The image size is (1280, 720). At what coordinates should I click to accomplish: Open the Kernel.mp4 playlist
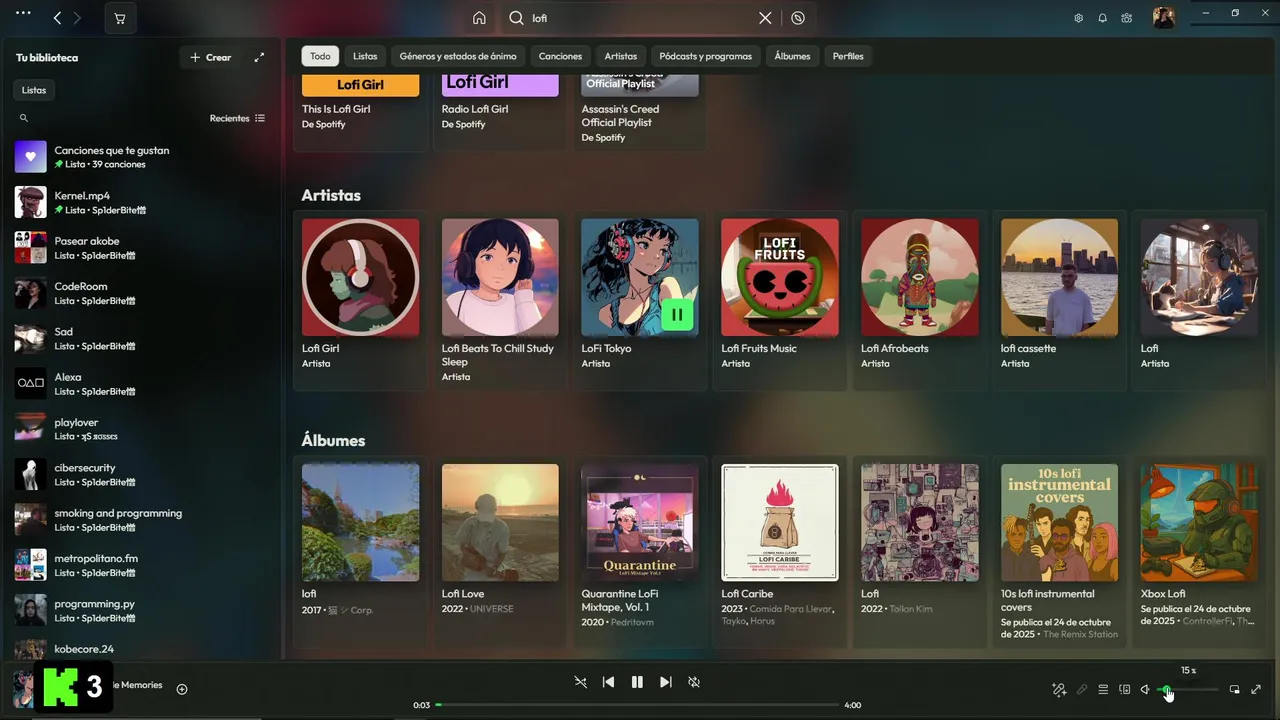tap(141, 202)
